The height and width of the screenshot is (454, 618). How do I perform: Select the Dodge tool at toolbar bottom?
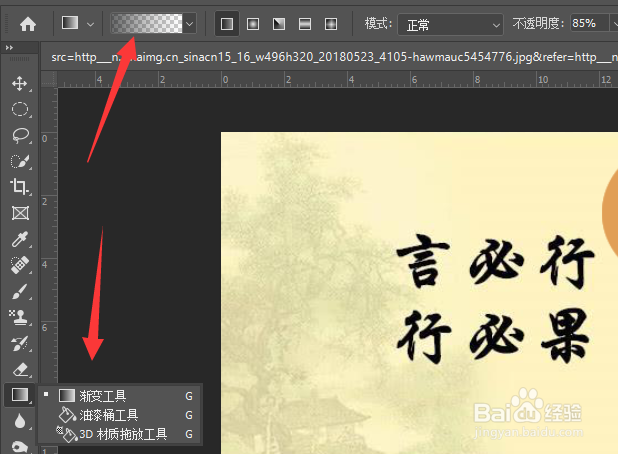pos(20,447)
